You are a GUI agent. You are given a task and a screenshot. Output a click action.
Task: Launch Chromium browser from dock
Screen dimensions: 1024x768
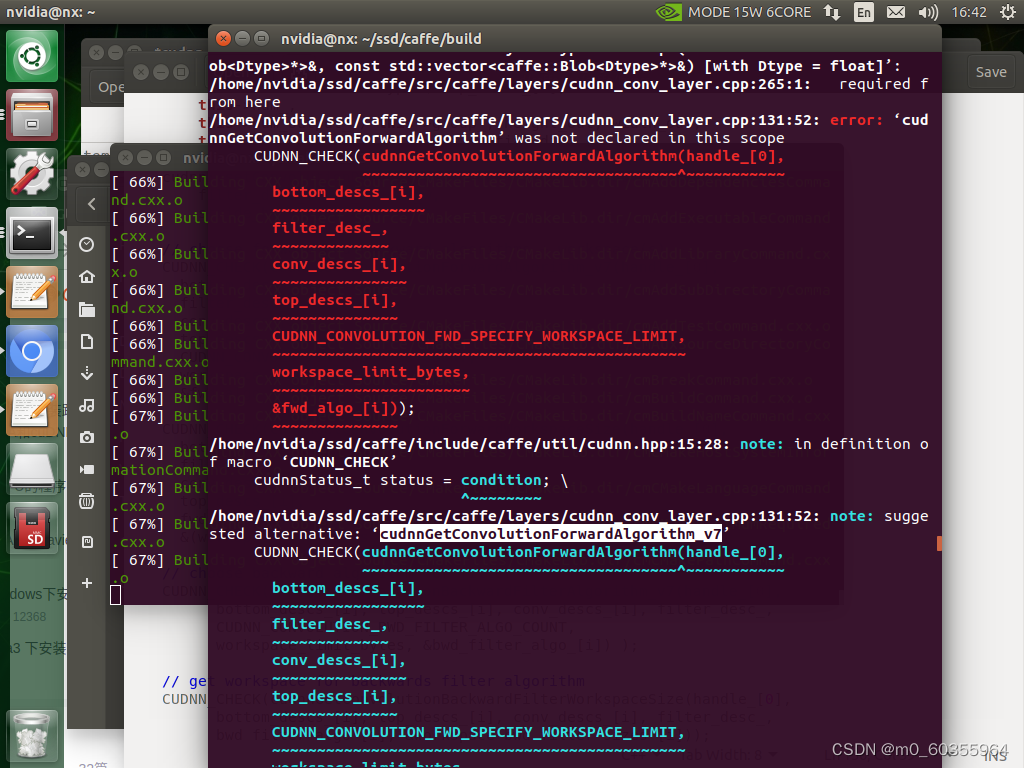[32, 351]
